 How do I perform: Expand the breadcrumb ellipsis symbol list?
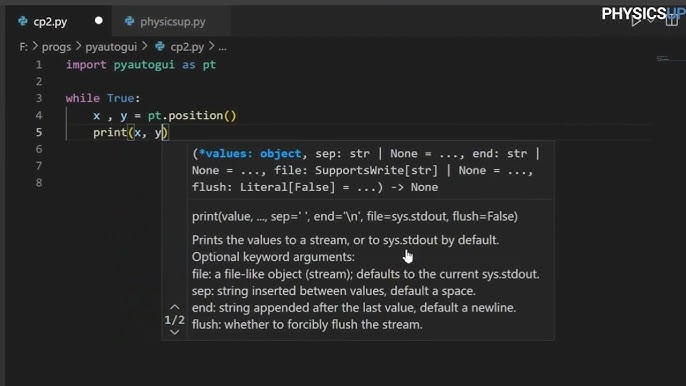pyautogui.click(x=223, y=47)
